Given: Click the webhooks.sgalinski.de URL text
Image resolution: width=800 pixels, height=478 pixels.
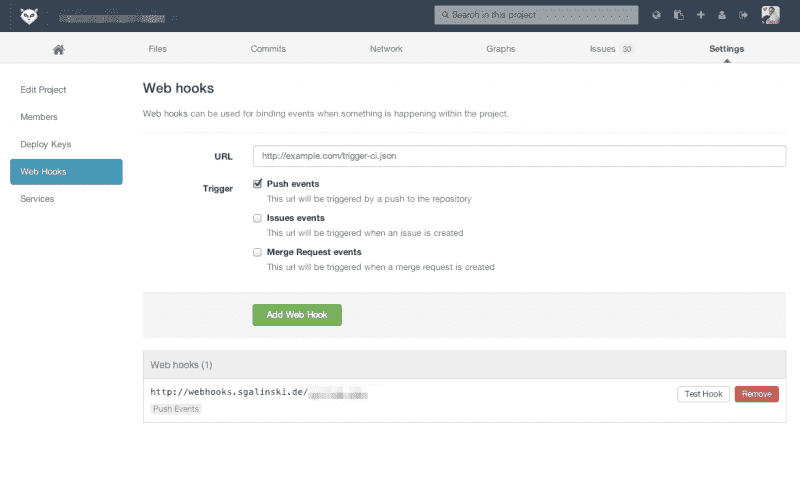Looking at the screenshot, I should (229, 392).
